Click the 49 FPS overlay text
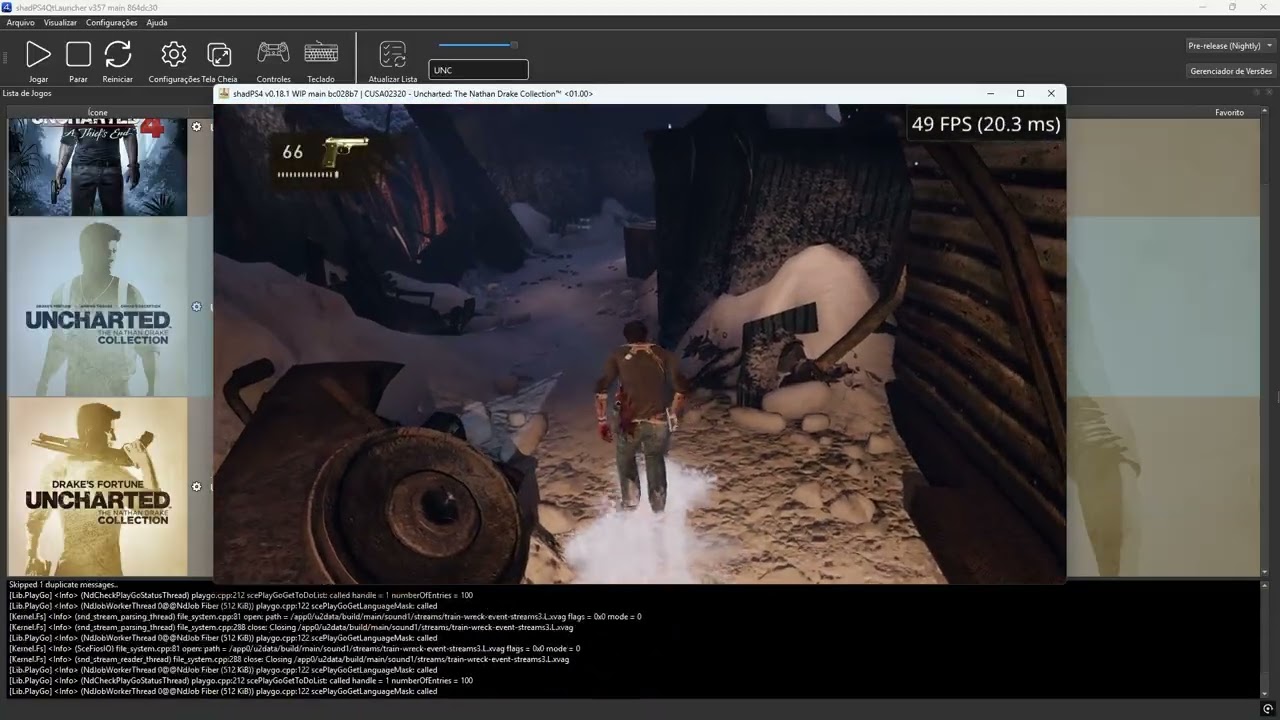Viewport: 1280px width, 720px height. (x=985, y=124)
